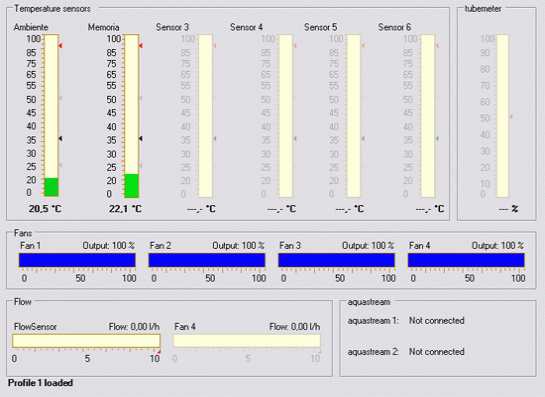Viewport: 545px width, 397px height.
Task: Click the Fan 3 blue output bar
Action: (336, 260)
